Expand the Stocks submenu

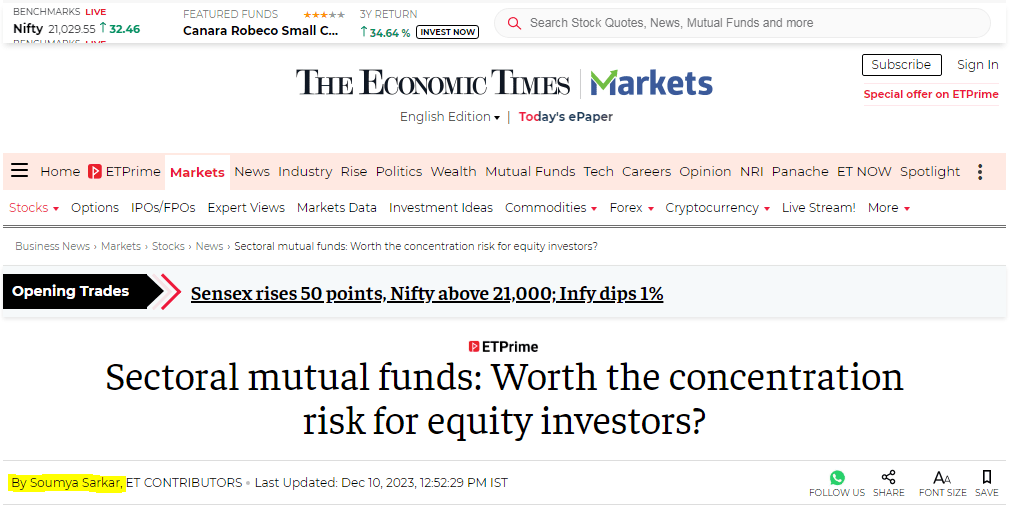click(33, 208)
